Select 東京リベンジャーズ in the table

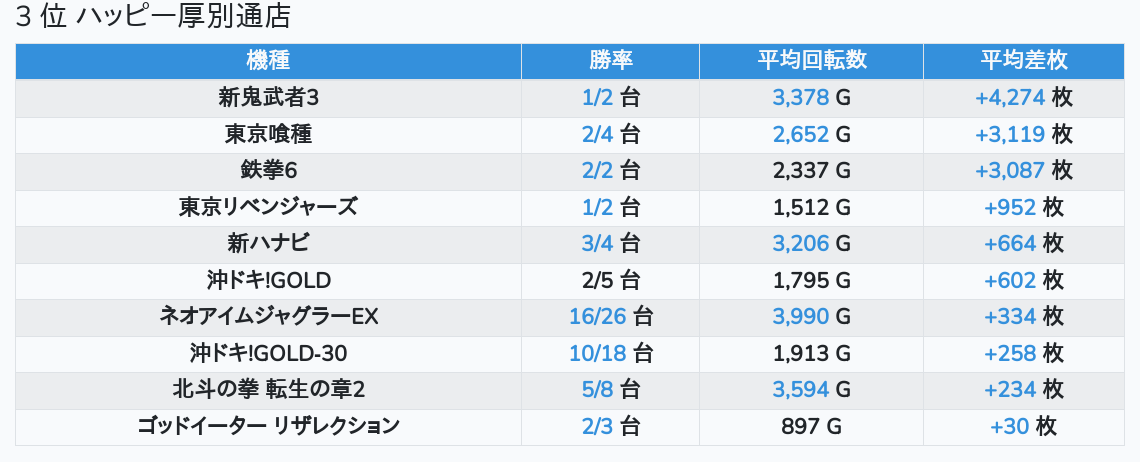click(268, 207)
